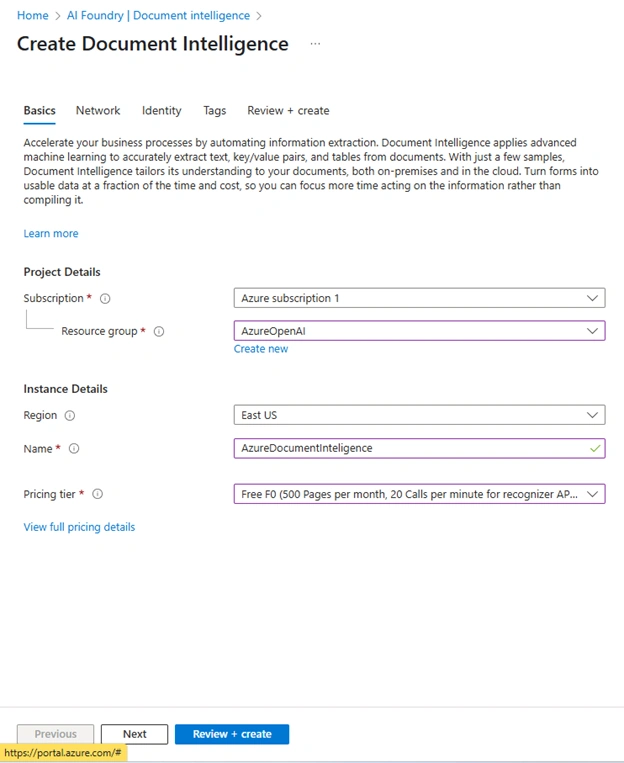Click the Previous button
The height and width of the screenshot is (763, 624).
(x=55, y=734)
